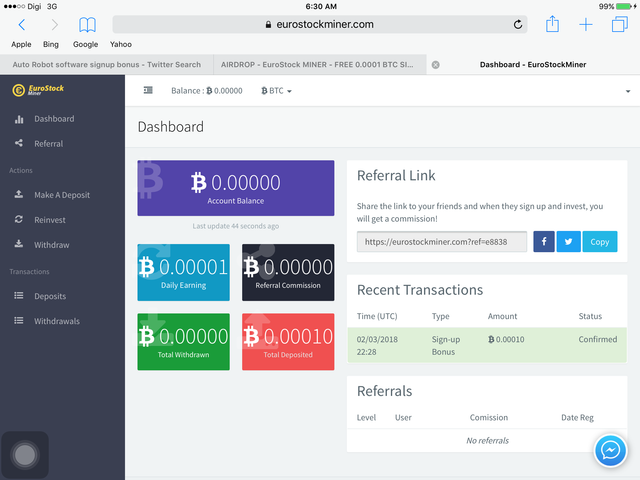Toggle sidebar with the hamburger menu icon
The width and height of the screenshot is (640, 480).
(x=148, y=90)
